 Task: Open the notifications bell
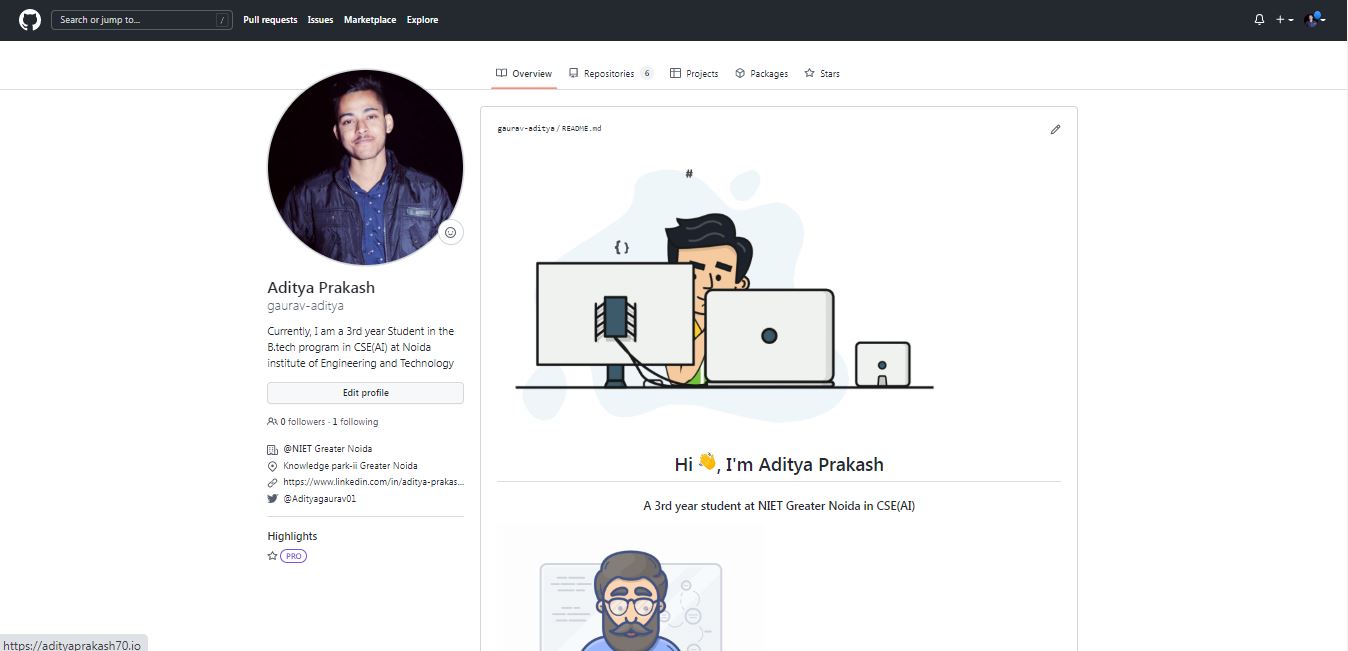point(1259,20)
